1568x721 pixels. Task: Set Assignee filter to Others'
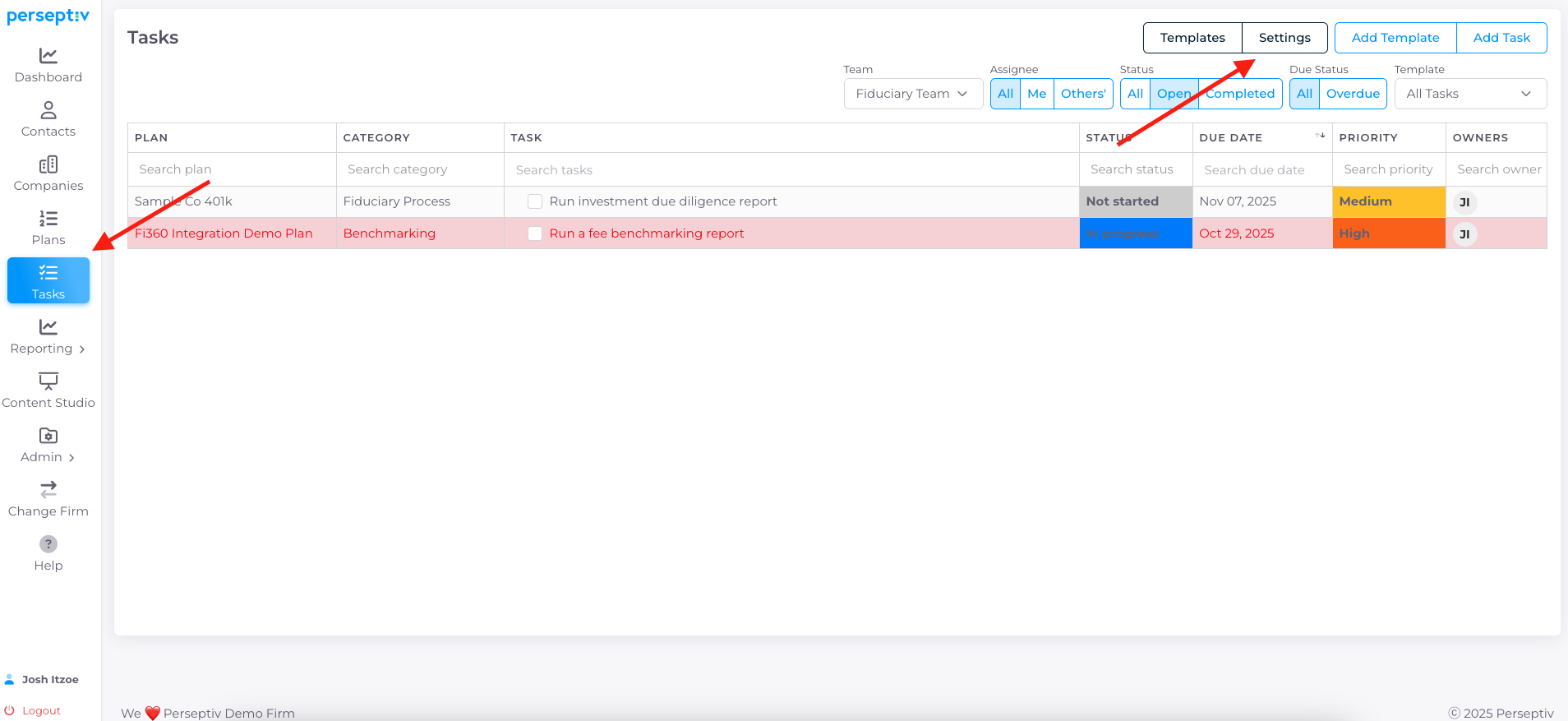[1083, 94]
